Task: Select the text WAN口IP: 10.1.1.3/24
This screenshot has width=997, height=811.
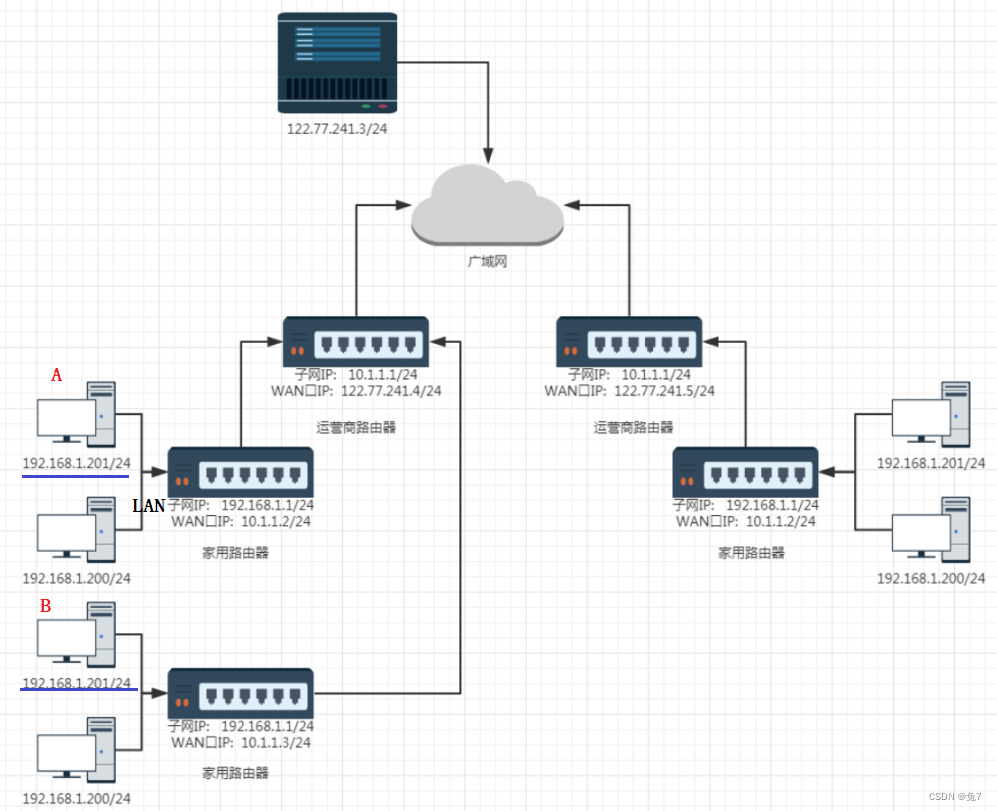Action: [x=241, y=742]
